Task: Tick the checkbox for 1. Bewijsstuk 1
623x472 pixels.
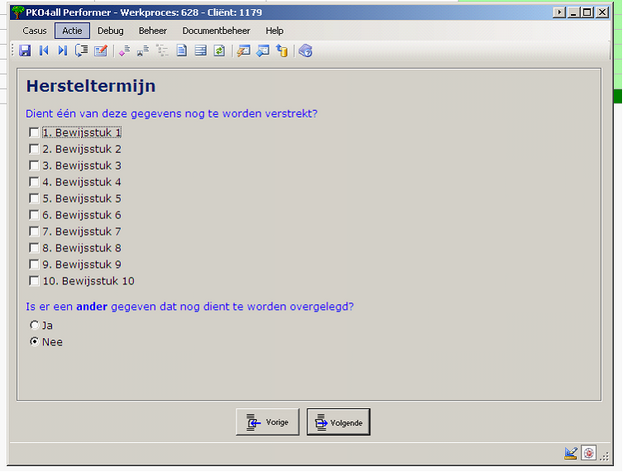Action: tap(34, 132)
